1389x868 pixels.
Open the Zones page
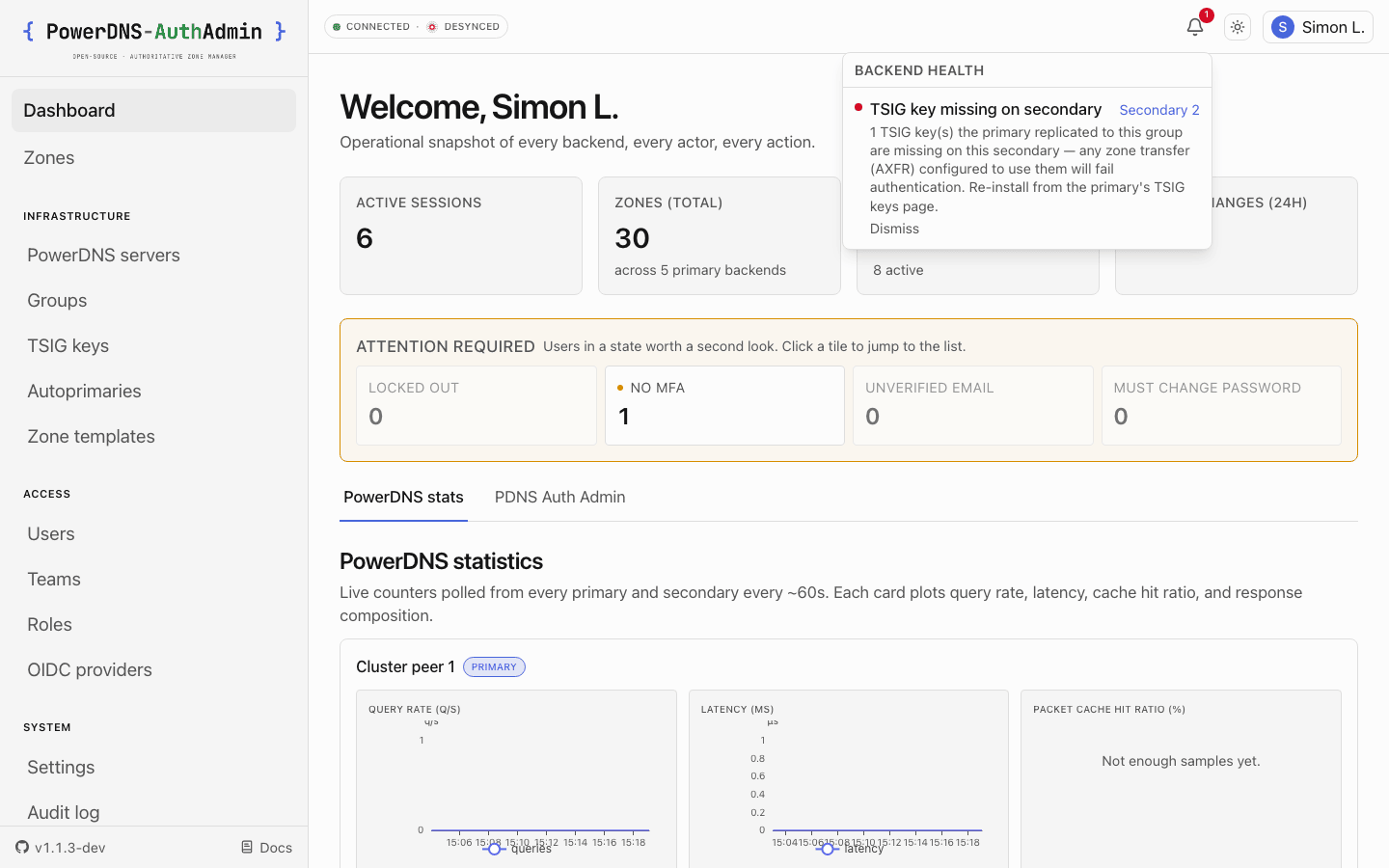154,157
